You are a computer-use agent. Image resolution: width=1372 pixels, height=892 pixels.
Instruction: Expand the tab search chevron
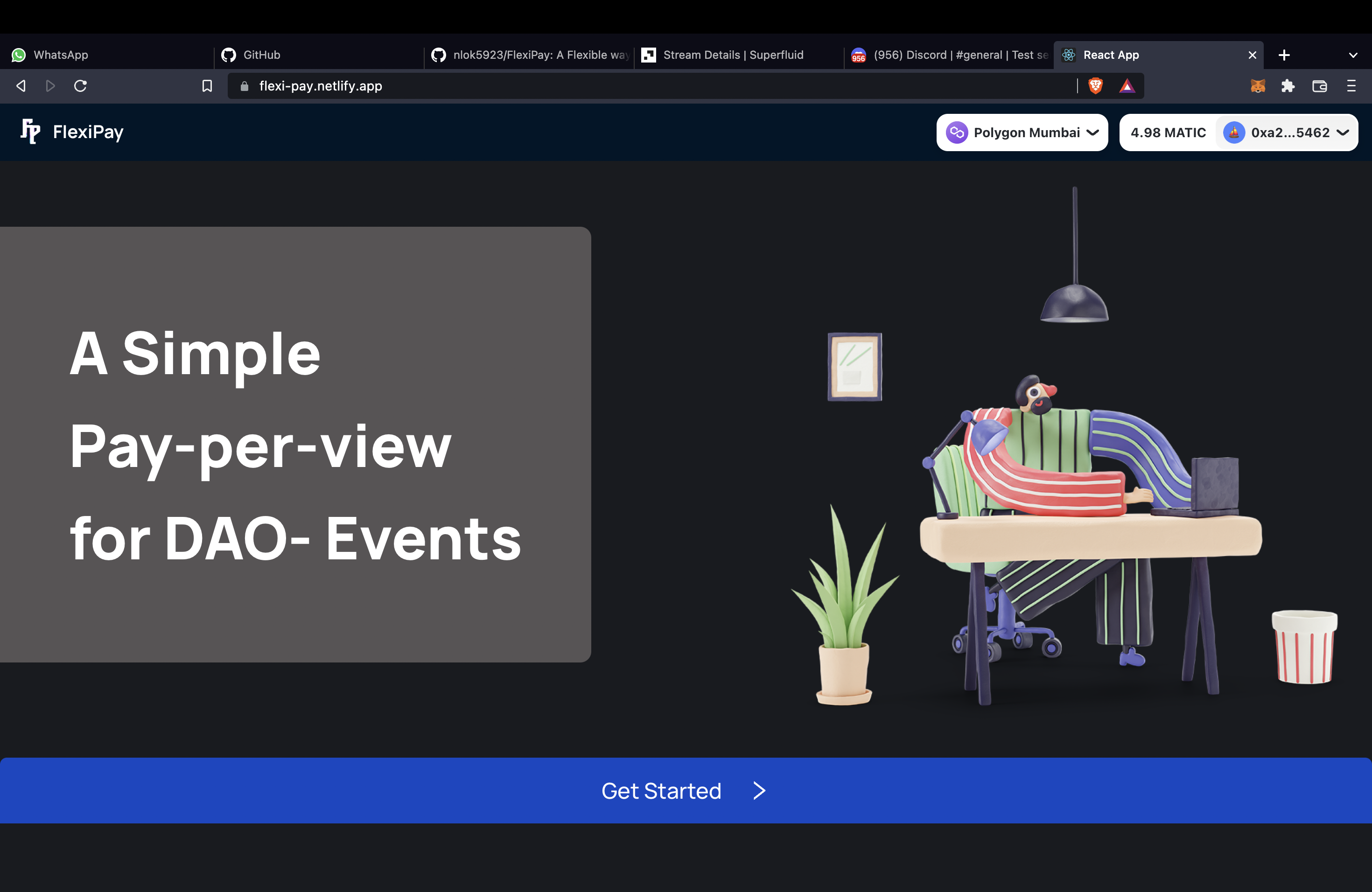coord(1353,56)
